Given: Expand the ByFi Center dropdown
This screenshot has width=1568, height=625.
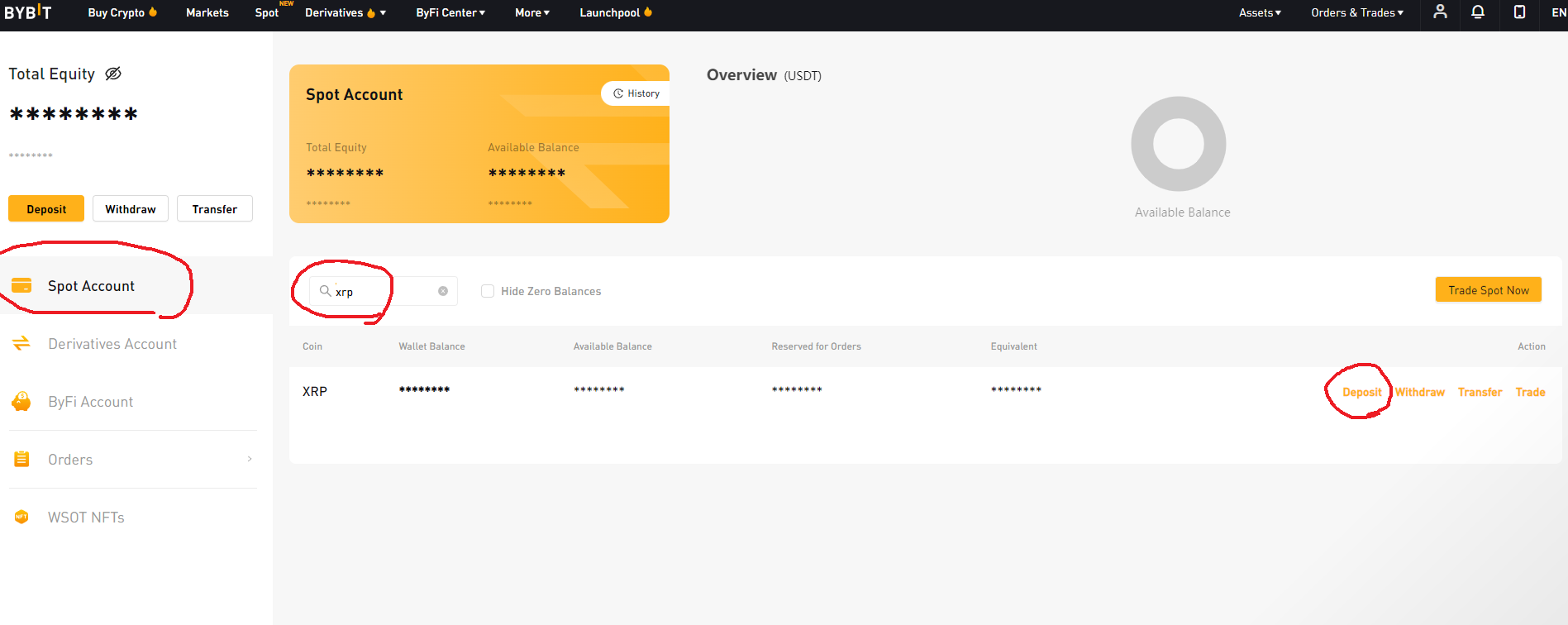Looking at the screenshot, I should (x=450, y=12).
